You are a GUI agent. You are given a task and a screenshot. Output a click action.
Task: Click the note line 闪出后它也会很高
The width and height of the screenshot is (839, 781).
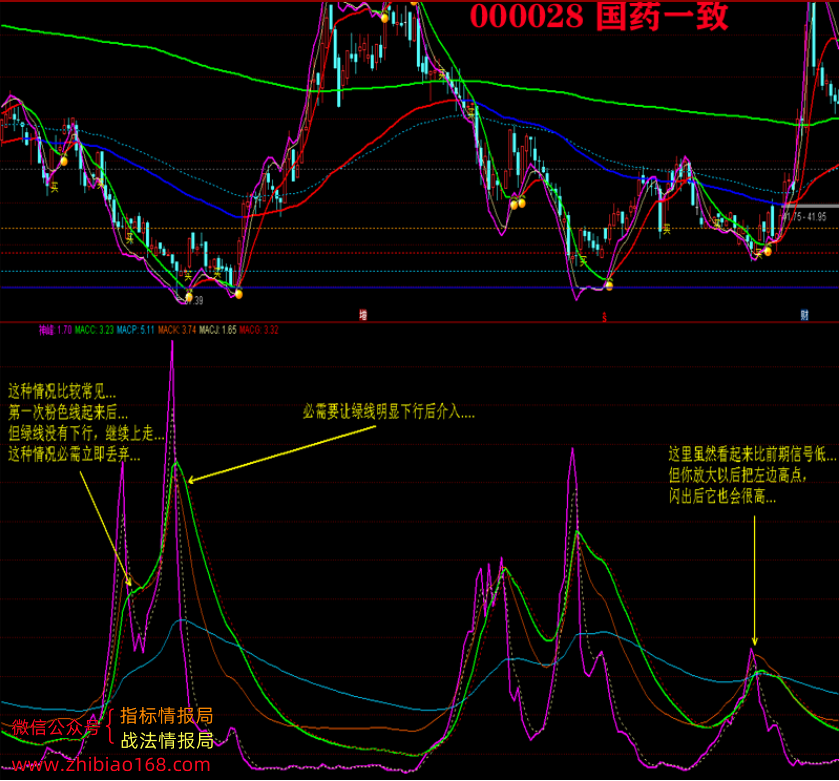pyautogui.click(x=722, y=496)
